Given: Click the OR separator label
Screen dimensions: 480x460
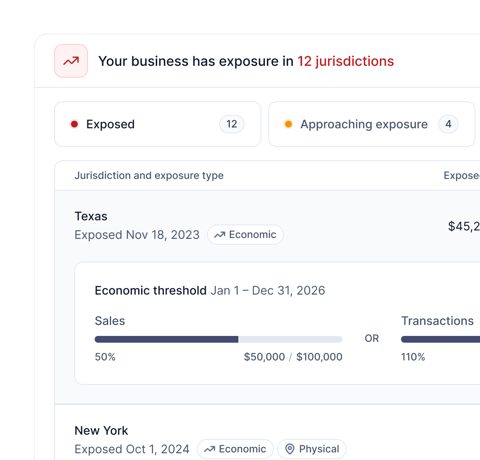Looking at the screenshot, I should [372, 338].
